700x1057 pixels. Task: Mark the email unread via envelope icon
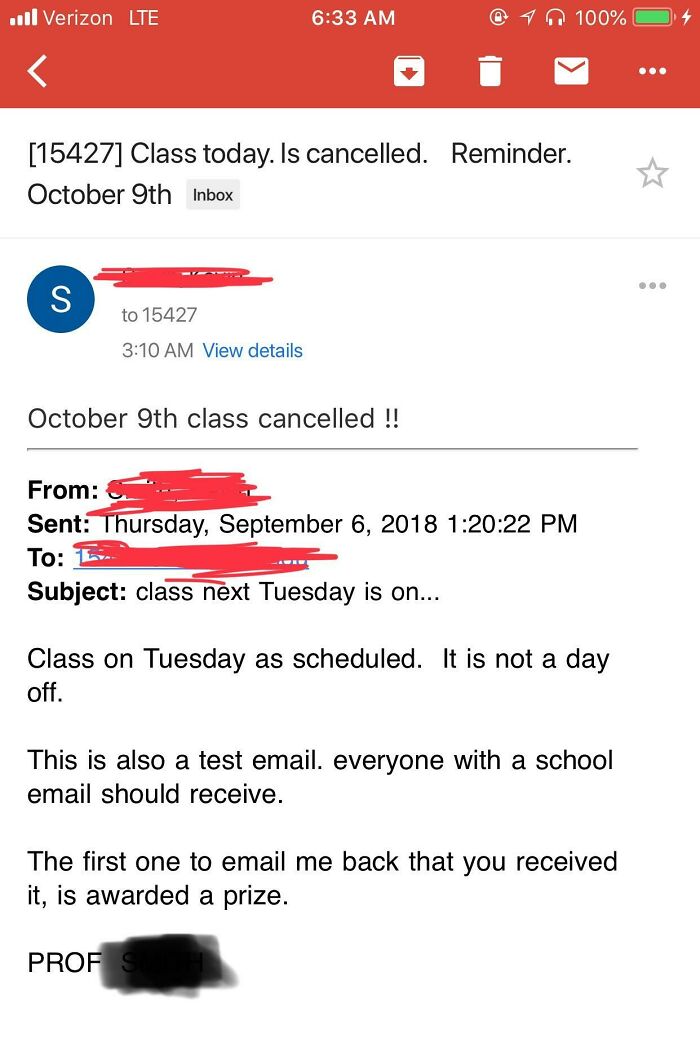click(x=571, y=71)
